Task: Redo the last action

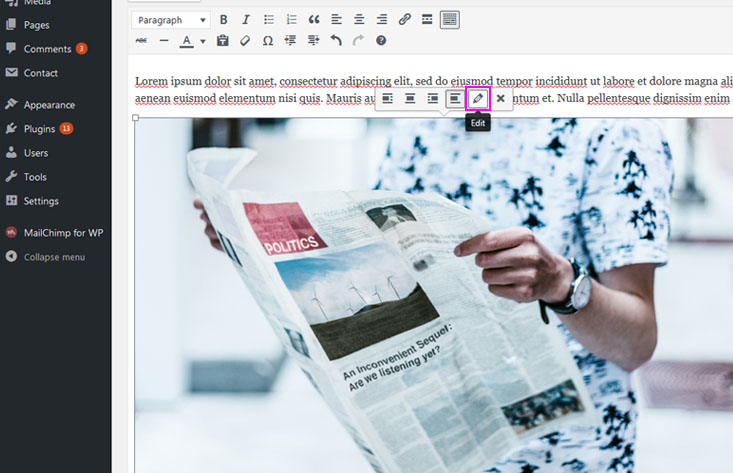Action: coord(358,41)
